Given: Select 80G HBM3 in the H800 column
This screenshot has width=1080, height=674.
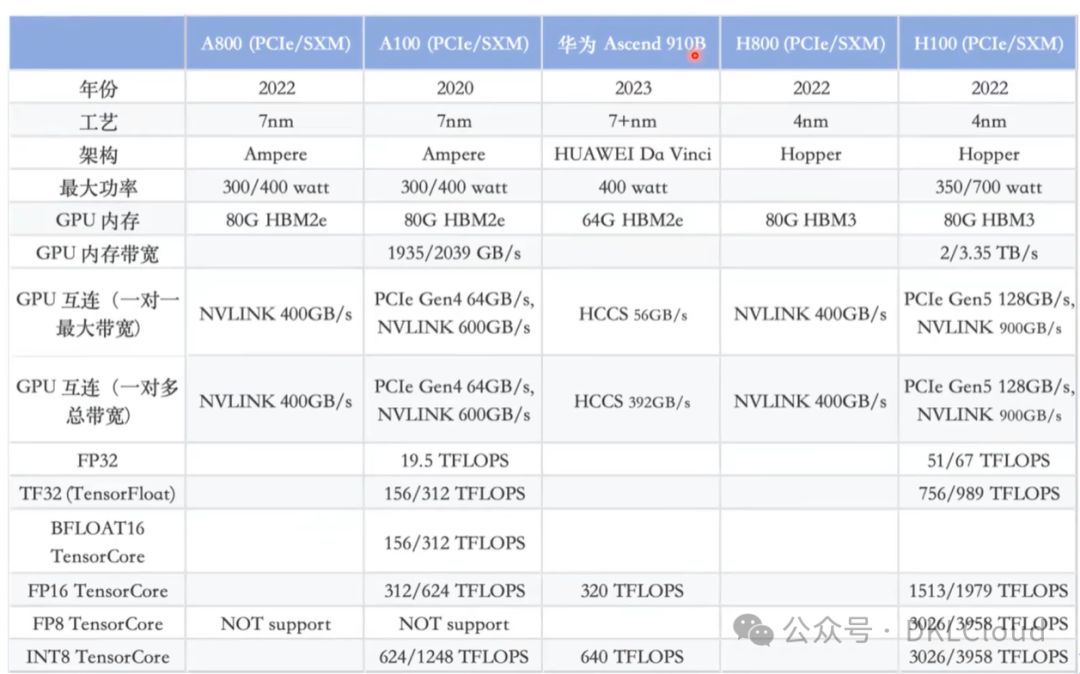Looking at the screenshot, I should pos(811,220).
